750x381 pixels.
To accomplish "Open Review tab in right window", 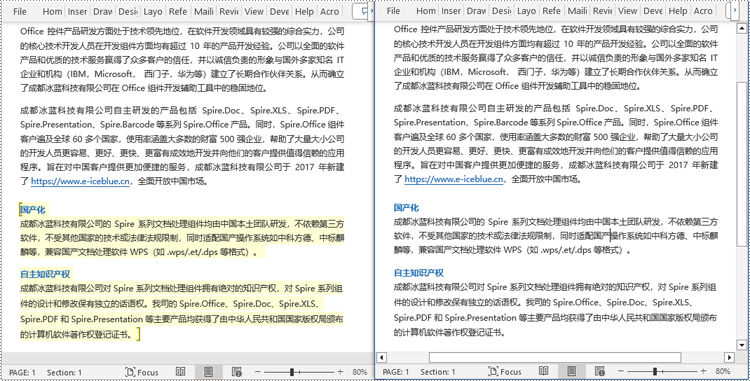I will point(602,11).
